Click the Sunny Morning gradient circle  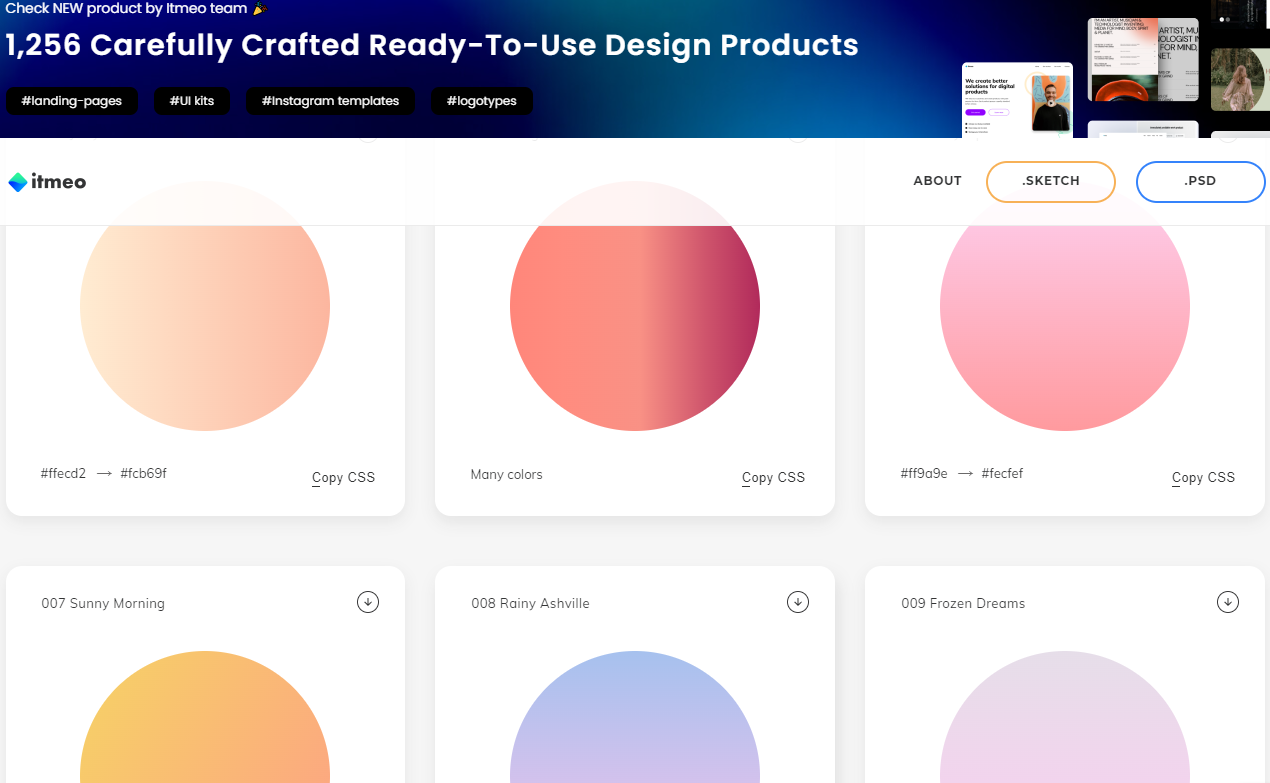205,717
